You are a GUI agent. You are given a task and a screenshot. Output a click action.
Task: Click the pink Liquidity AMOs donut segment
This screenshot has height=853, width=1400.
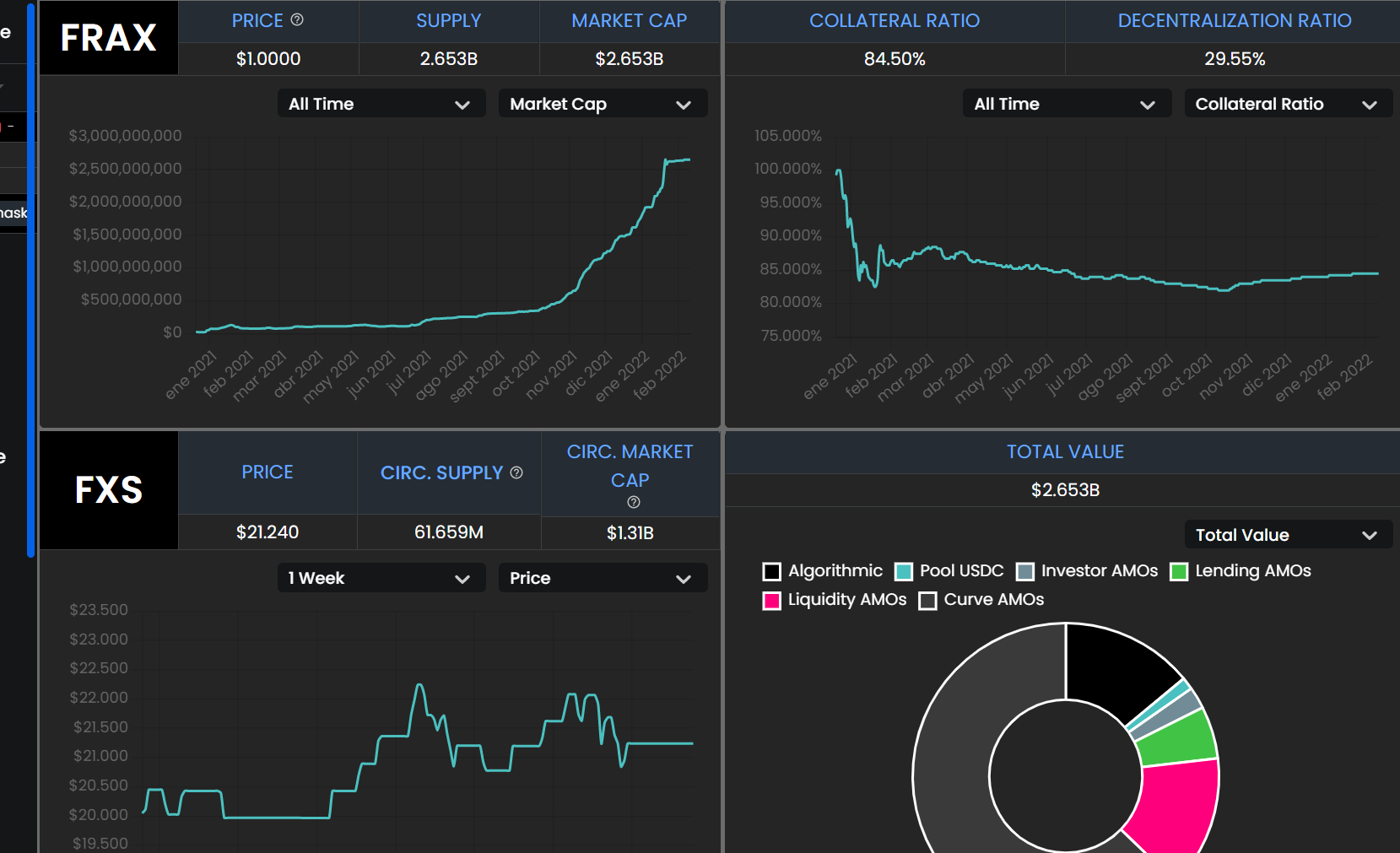pyautogui.click(x=1175, y=806)
